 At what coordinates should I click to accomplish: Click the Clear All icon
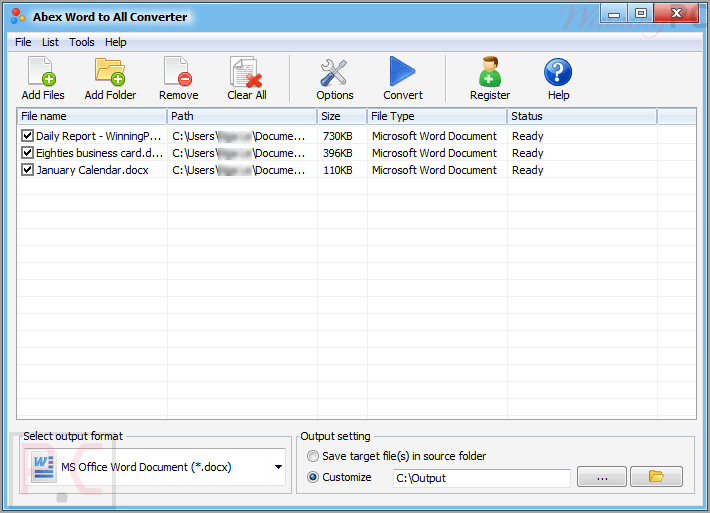[246, 72]
